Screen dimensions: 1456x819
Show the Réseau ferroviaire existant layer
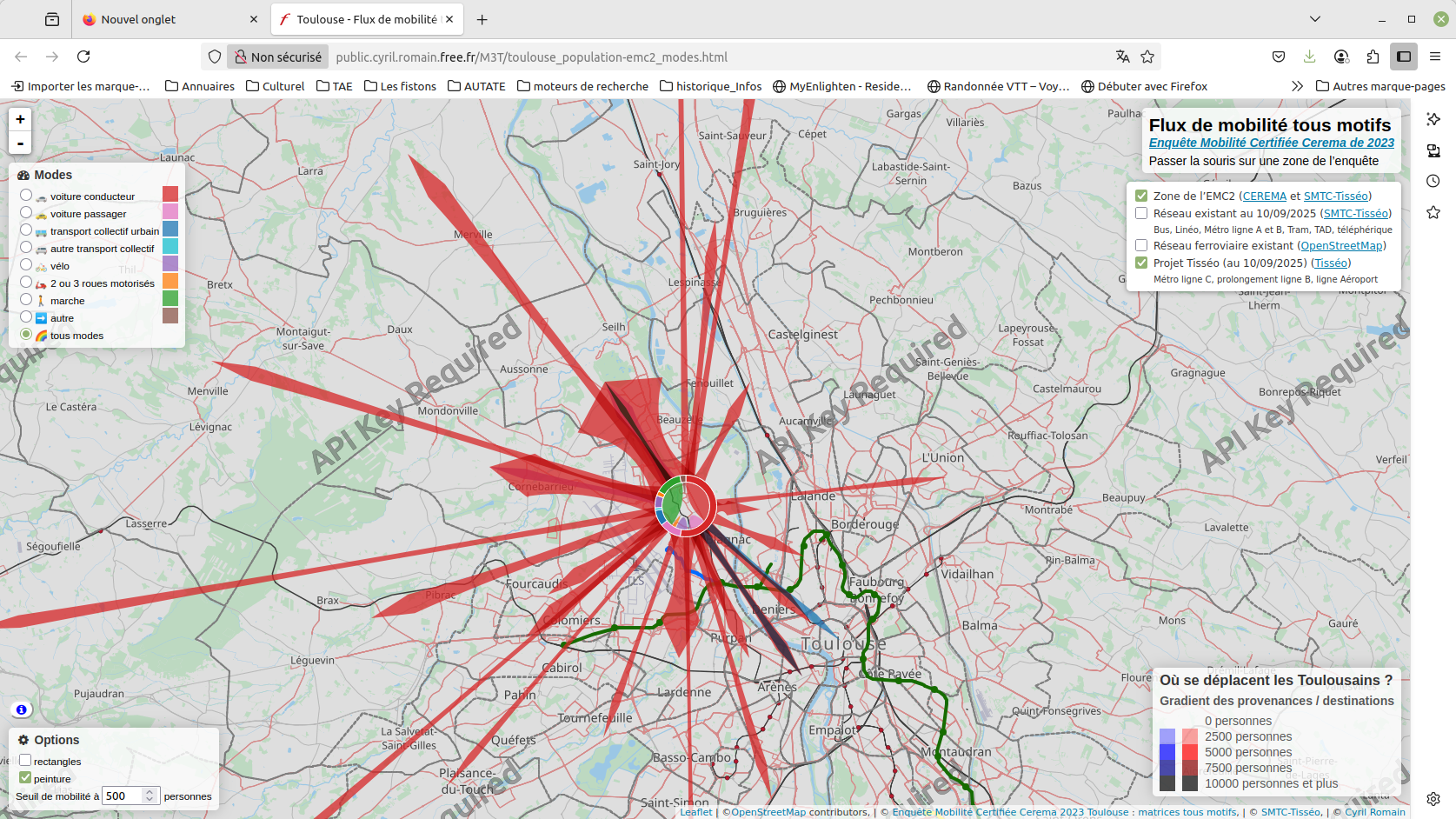pos(1141,245)
